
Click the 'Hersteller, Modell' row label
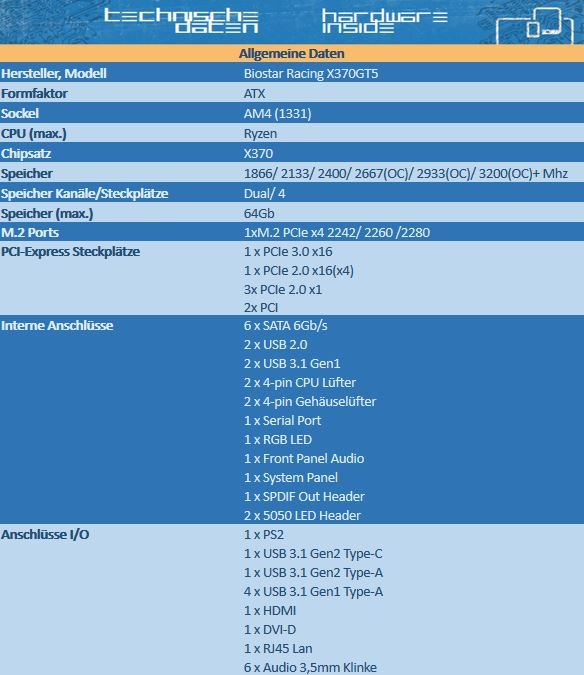click(x=54, y=74)
